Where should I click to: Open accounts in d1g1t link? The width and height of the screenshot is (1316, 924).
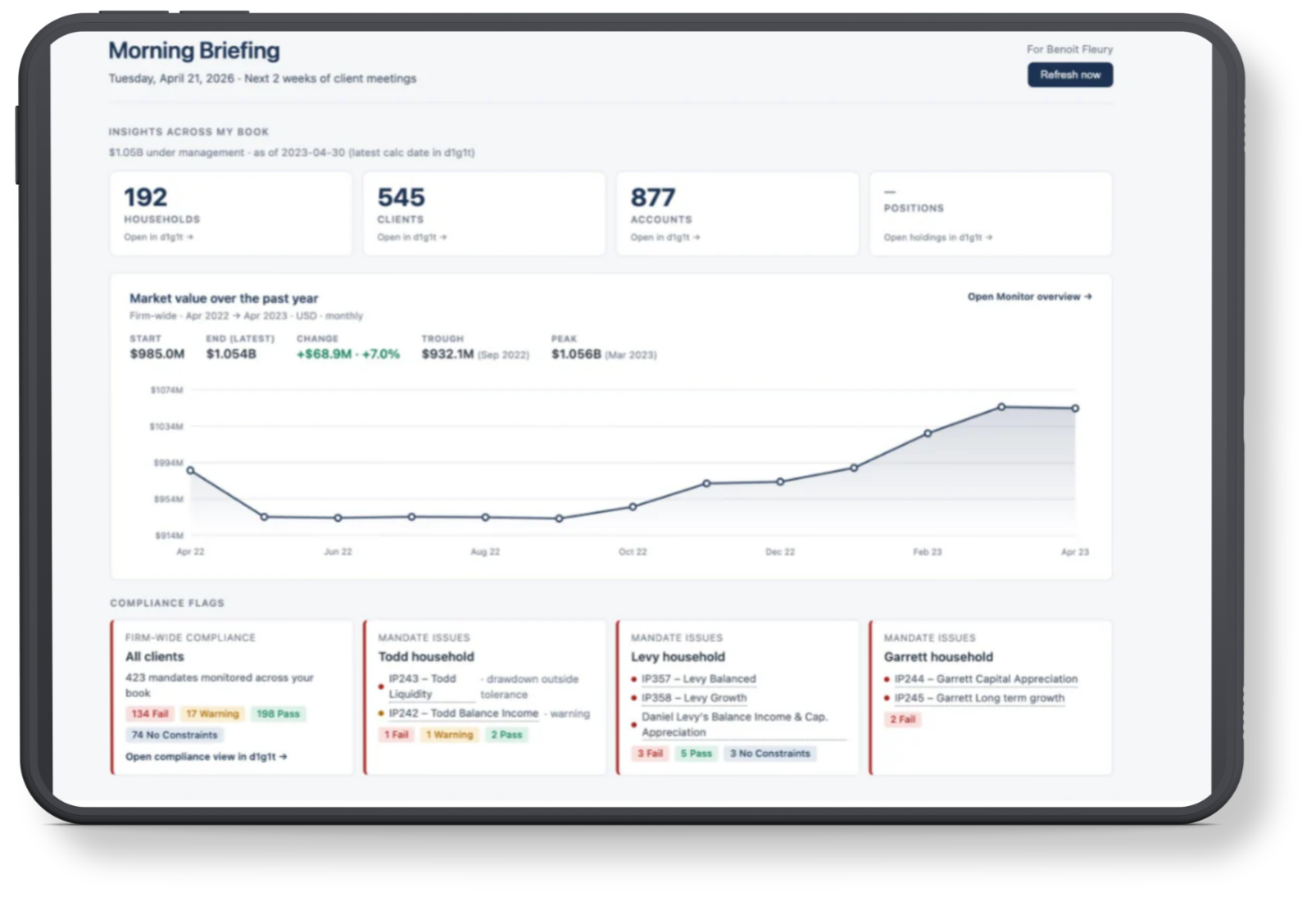[665, 237]
